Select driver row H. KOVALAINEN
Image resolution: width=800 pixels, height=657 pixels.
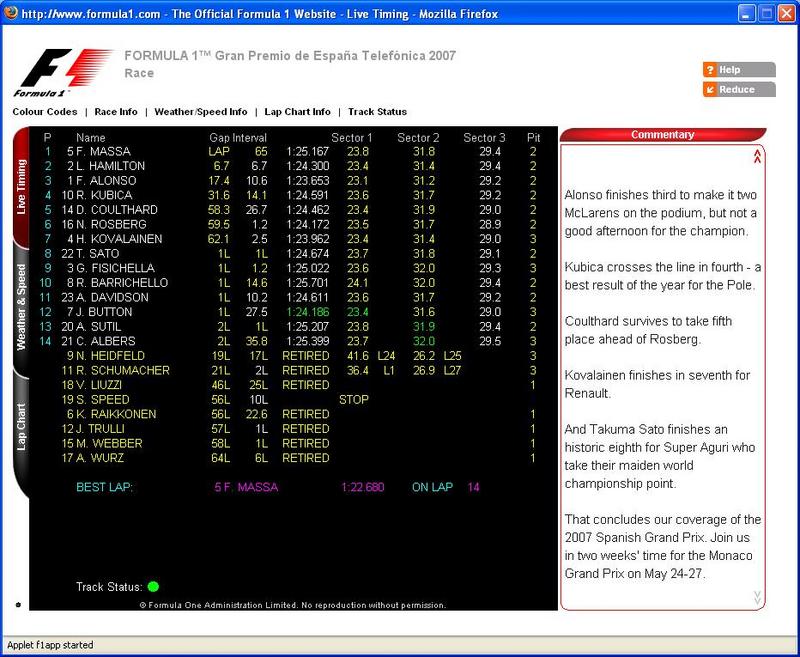(x=291, y=239)
